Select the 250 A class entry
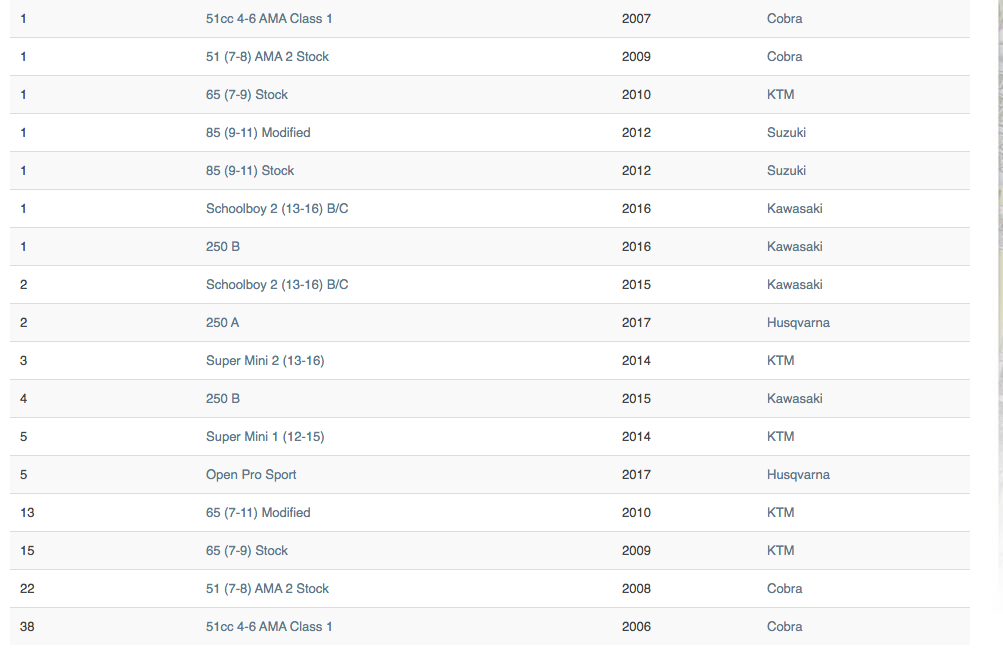Screen dimensions: 1003x667 click(222, 323)
